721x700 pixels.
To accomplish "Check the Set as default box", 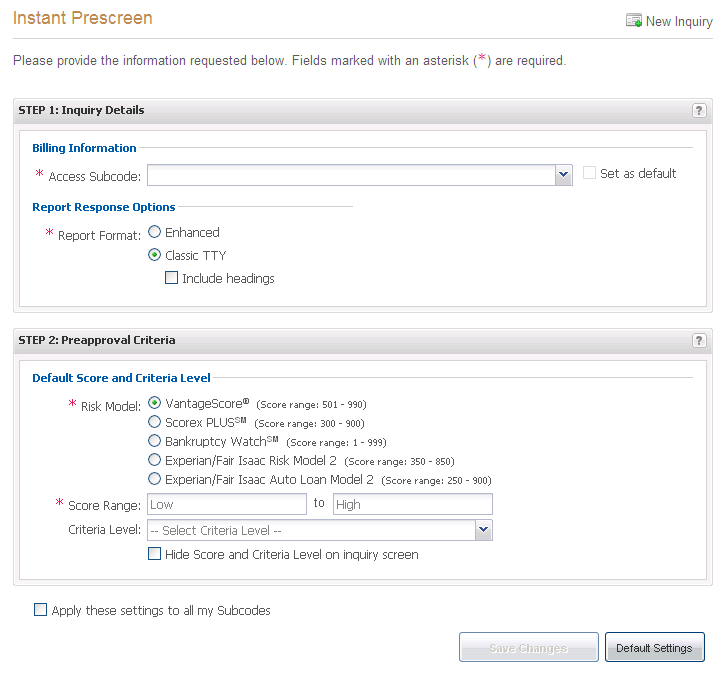I will [590, 173].
